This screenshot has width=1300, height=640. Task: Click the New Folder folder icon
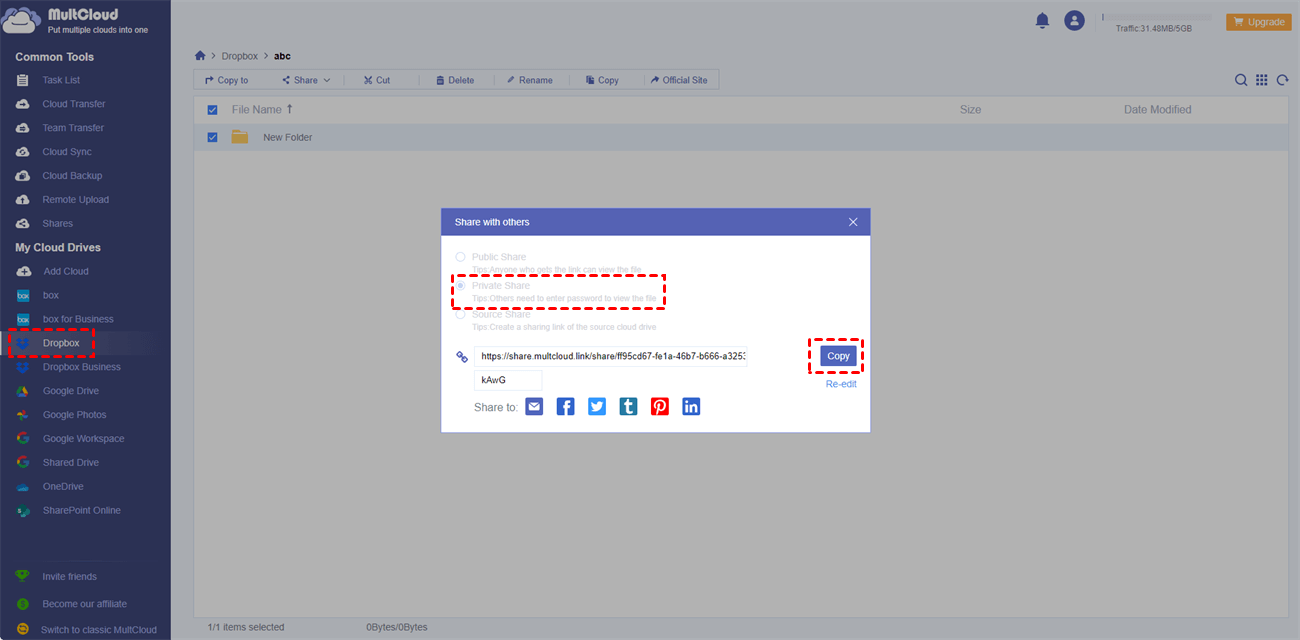click(240, 137)
